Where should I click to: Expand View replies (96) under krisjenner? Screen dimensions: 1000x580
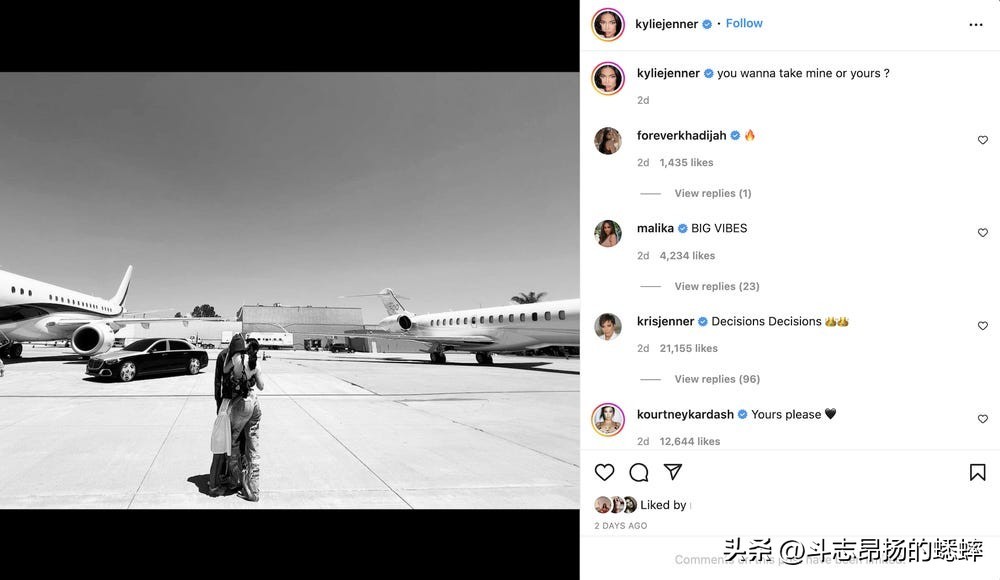pyautogui.click(x=717, y=379)
